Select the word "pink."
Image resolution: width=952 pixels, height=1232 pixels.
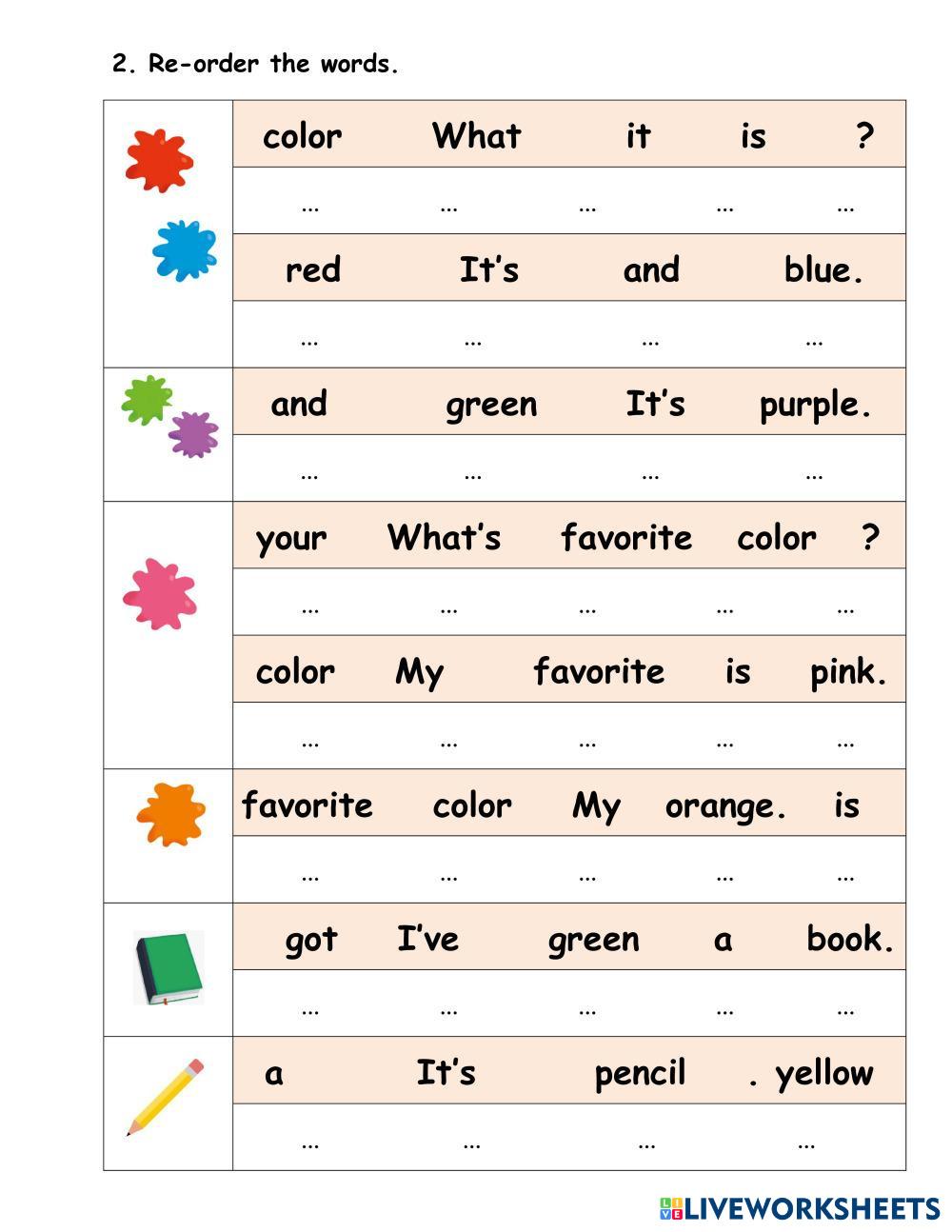pos(848,672)
